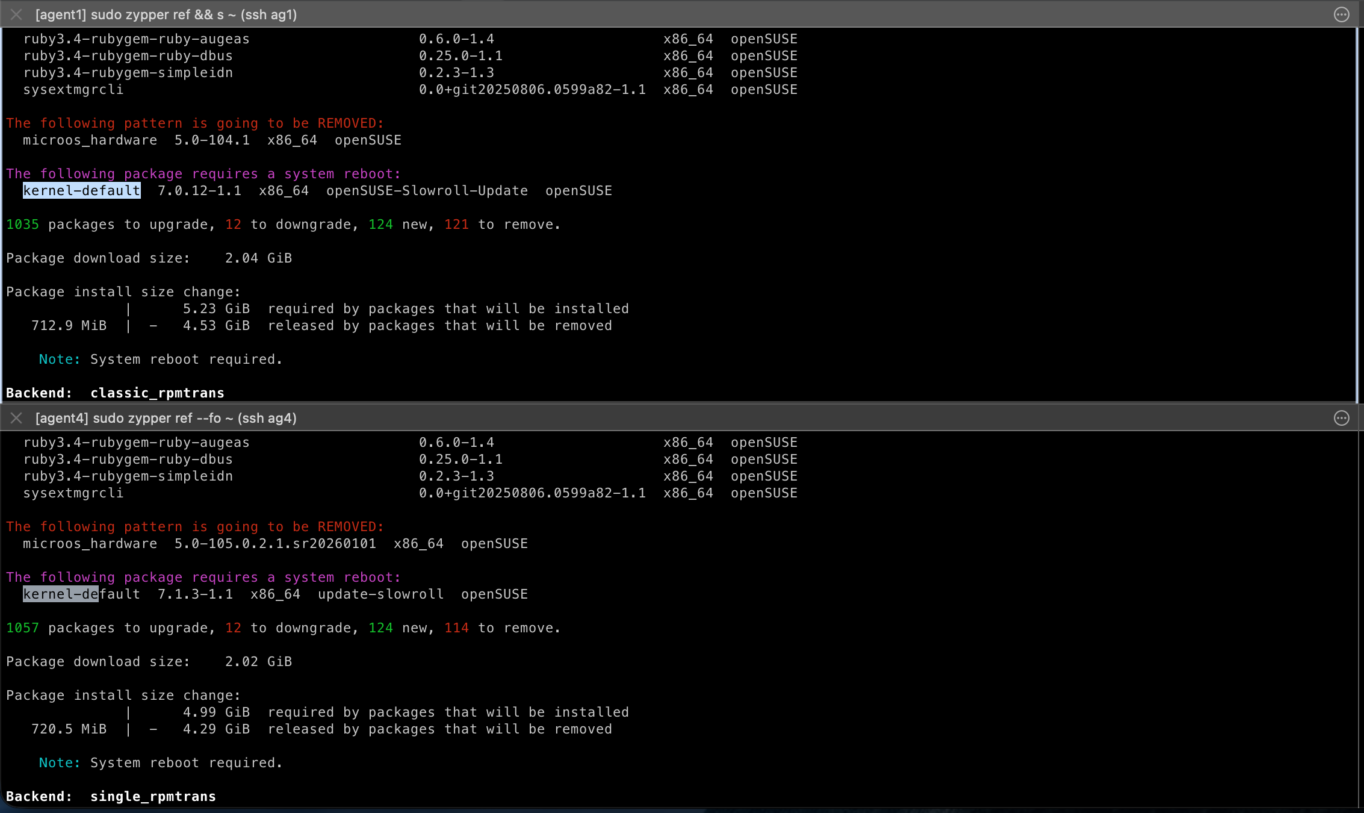Click the '1057' packages to upgrade count
Image resolution: width=1364 pixels, height=813 pixels.
pyautogui.click(x=23, y=628)
